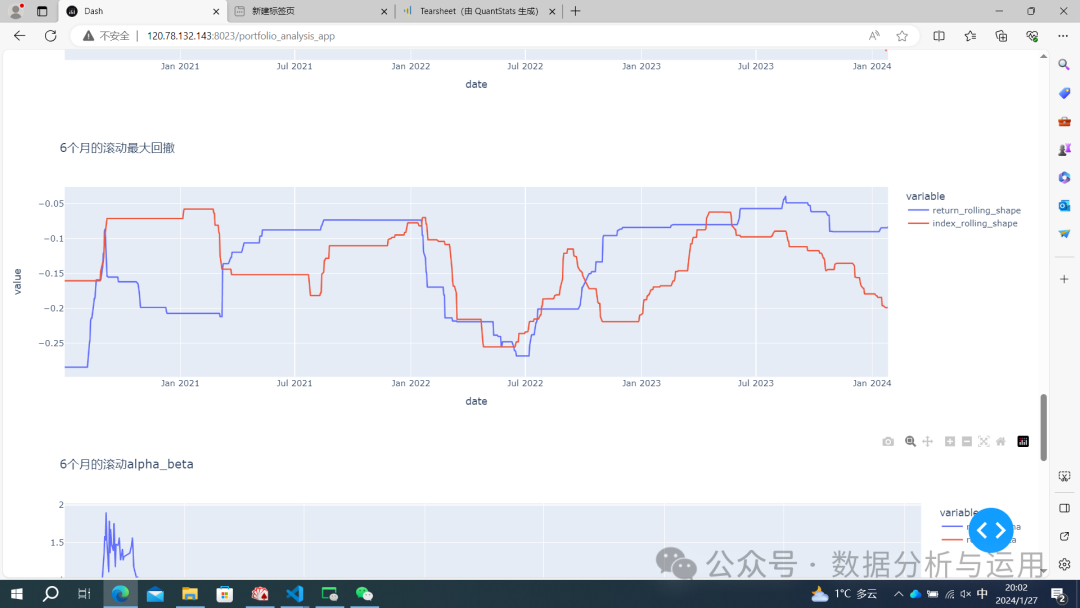Refresh the current page
1080x608 pixels.
(50, 36)
